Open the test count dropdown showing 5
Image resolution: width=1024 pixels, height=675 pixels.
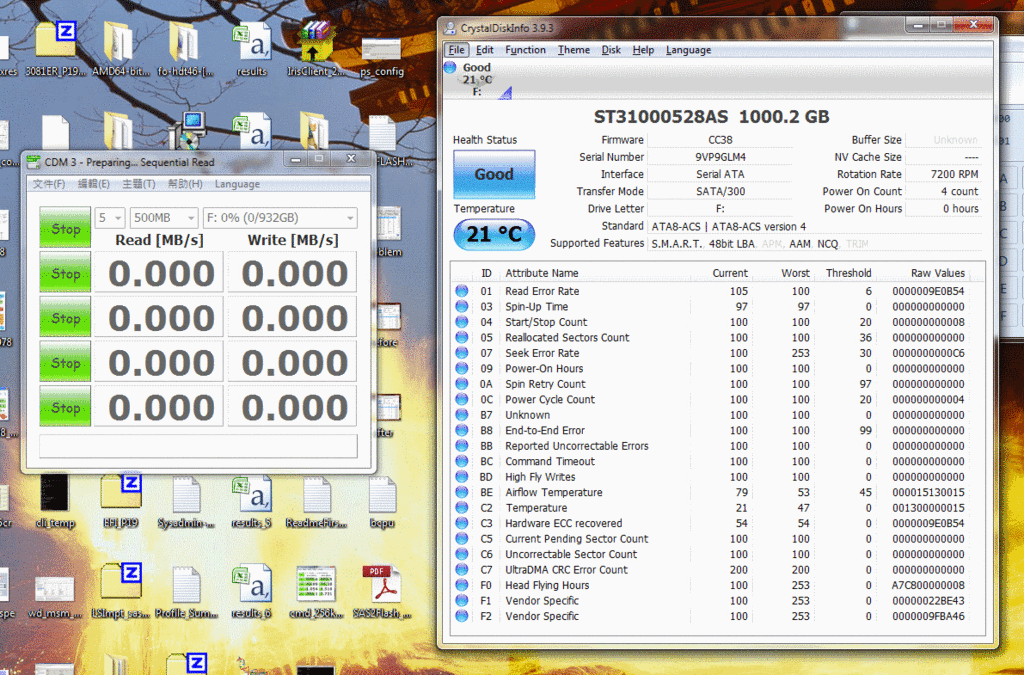pos(110,218)
